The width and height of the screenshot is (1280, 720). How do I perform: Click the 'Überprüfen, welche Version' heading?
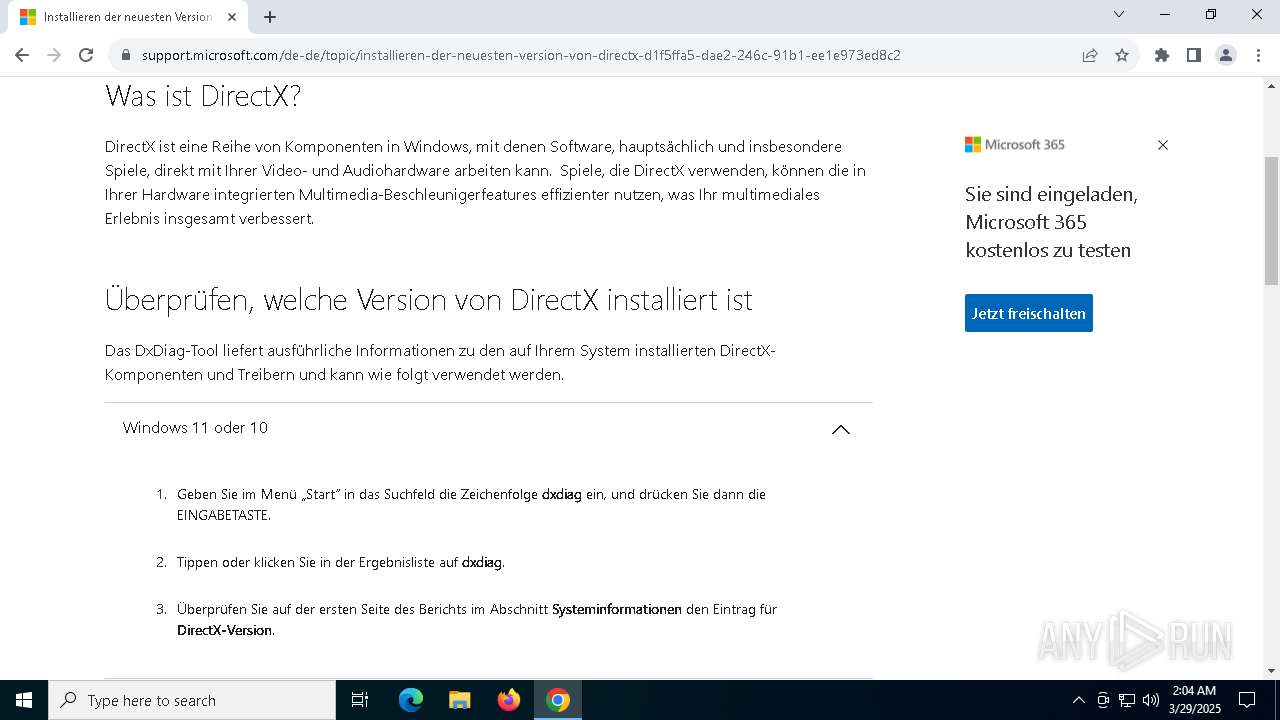click(x=429, y=299)
